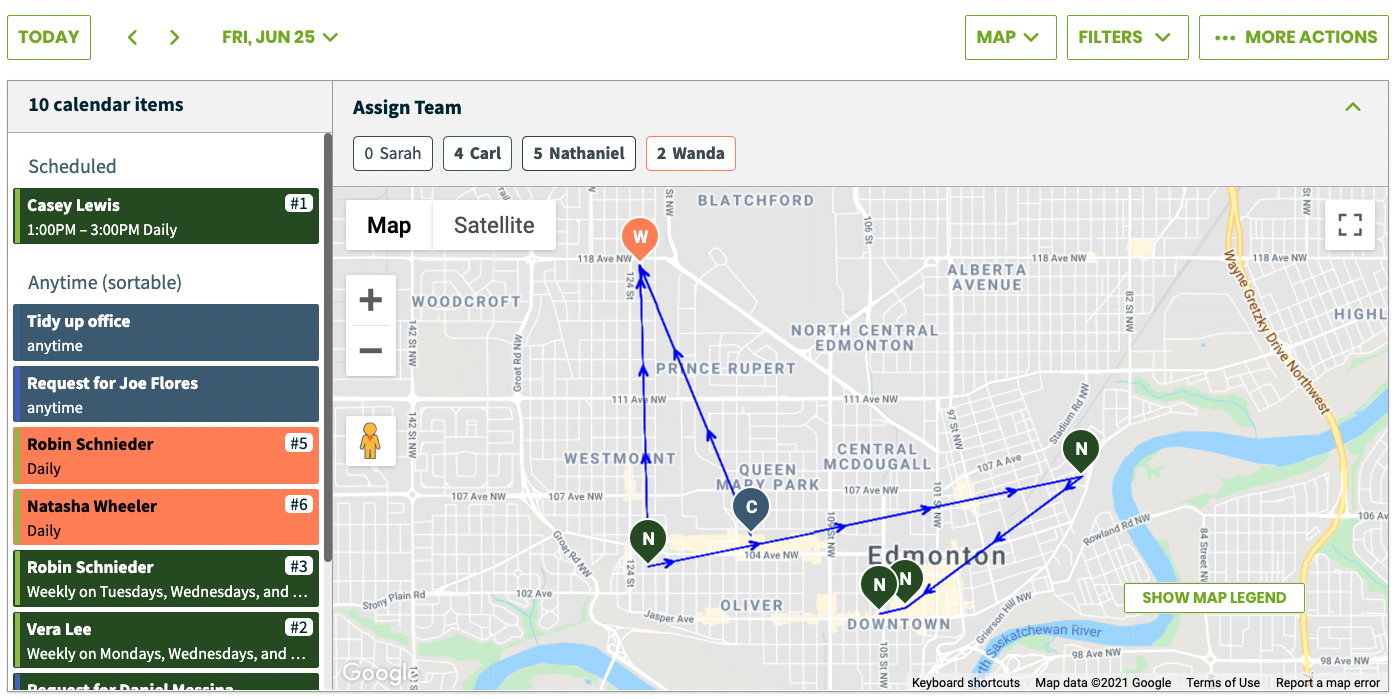Toggle the Sarah team filter
The height and width of the screenshot is (699, 1397).
tap(393, 153)
